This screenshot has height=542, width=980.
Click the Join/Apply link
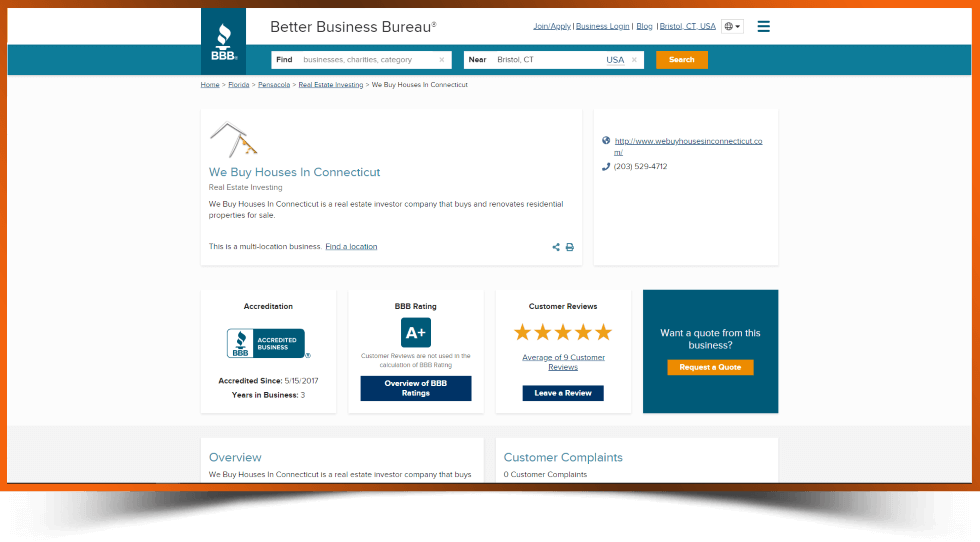(552, 26)
